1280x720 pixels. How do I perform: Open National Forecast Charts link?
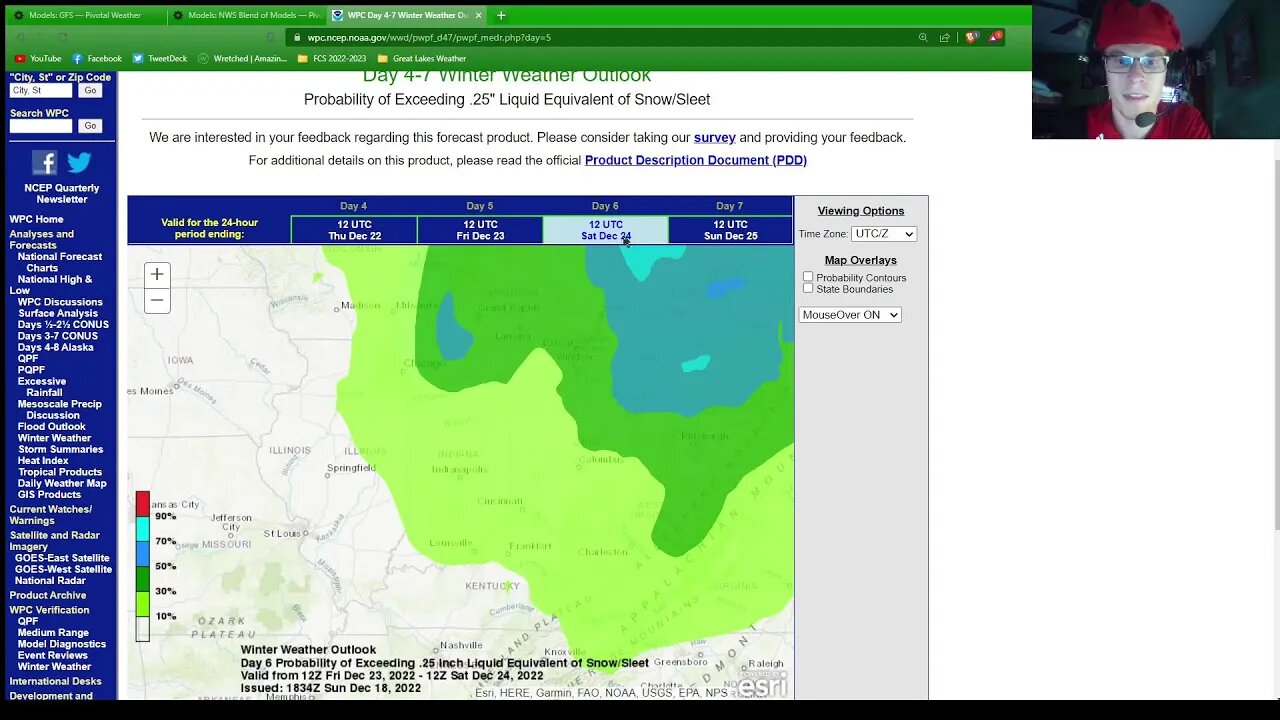click(60, 262)
